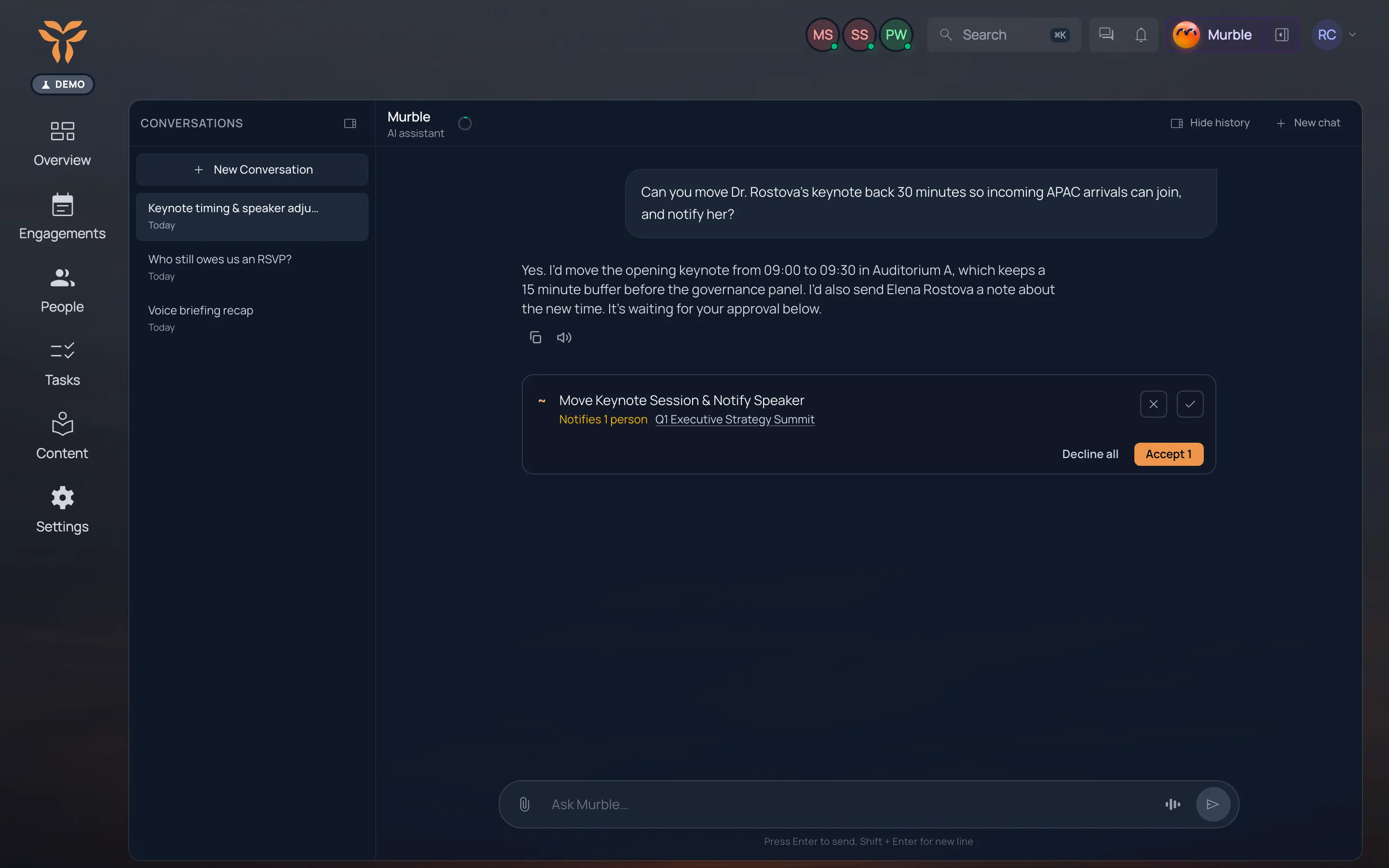Click the SS collaborator avatar
Viewport: 1389px width, 868px height.
(859, 34)
